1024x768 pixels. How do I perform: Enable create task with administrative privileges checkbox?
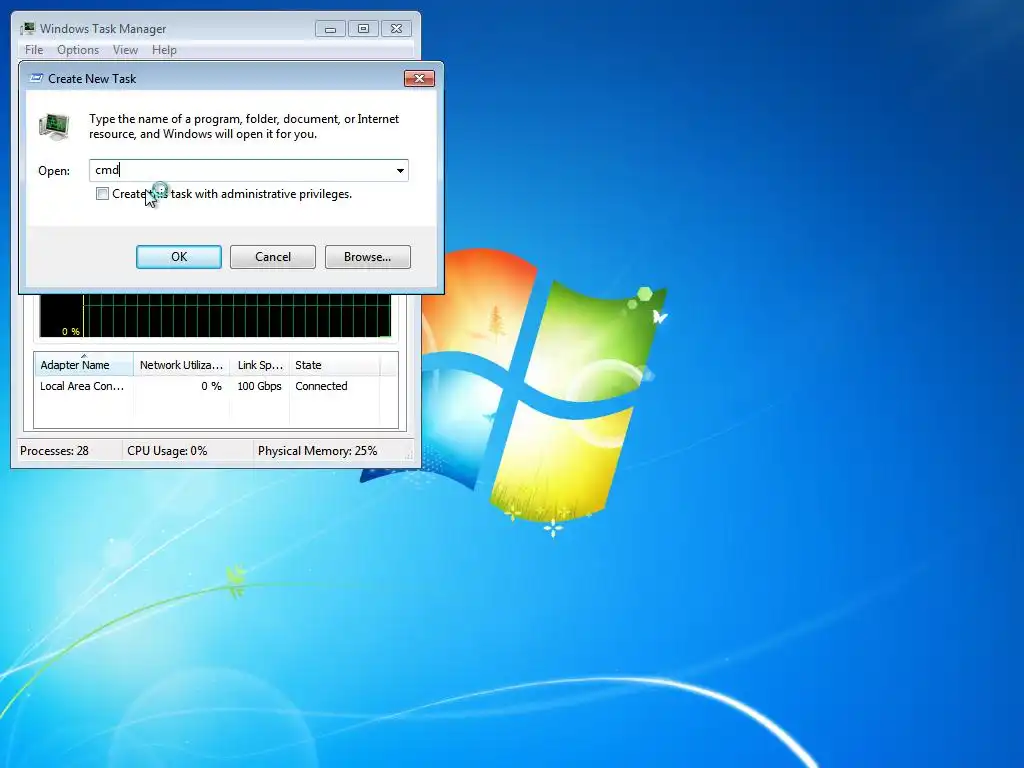click(x=102, y=194)
